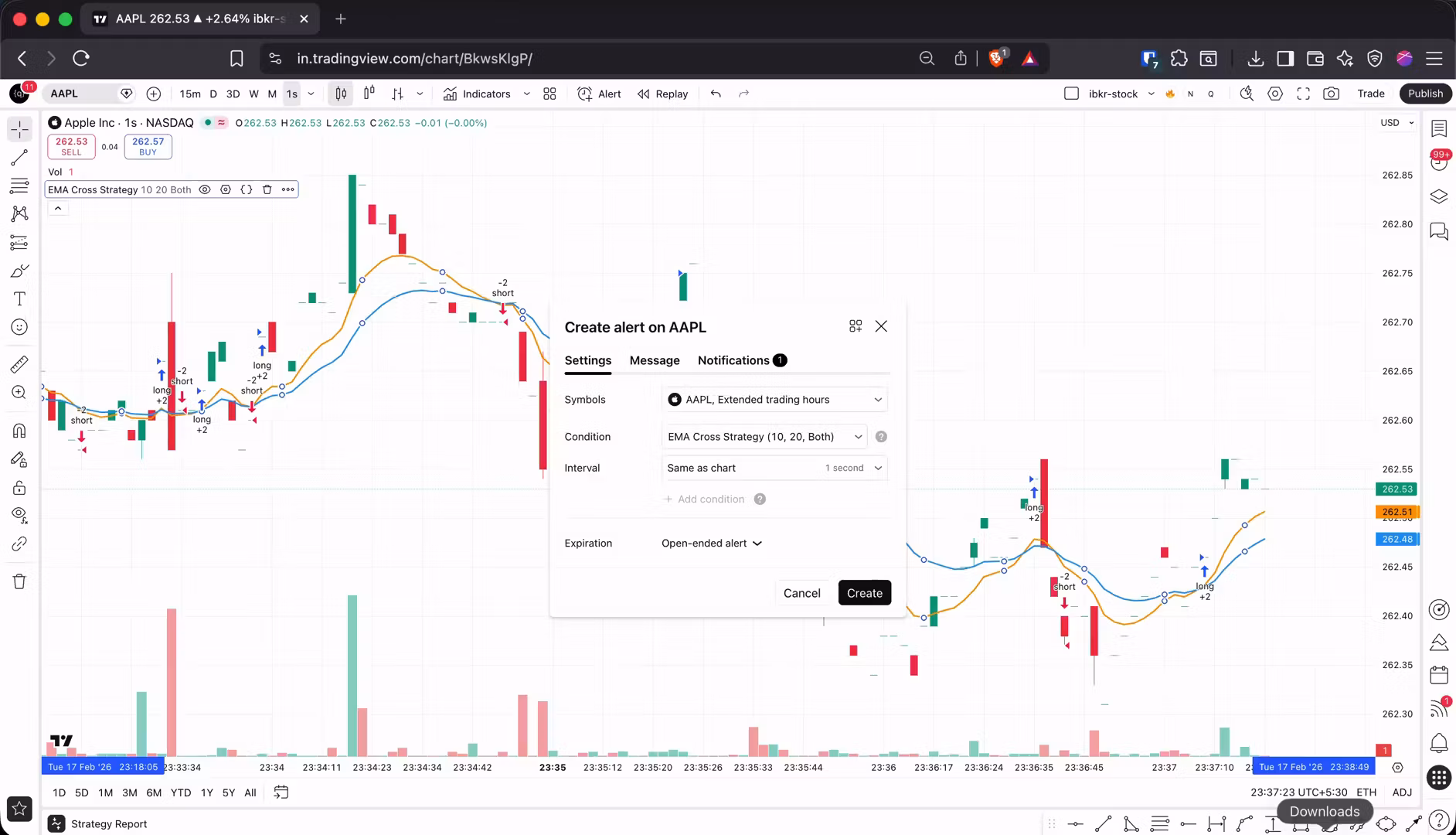This screenshot has width=1456, height=835.
Task: Switch to the Message tab
Action: click(x=655, y=360)
